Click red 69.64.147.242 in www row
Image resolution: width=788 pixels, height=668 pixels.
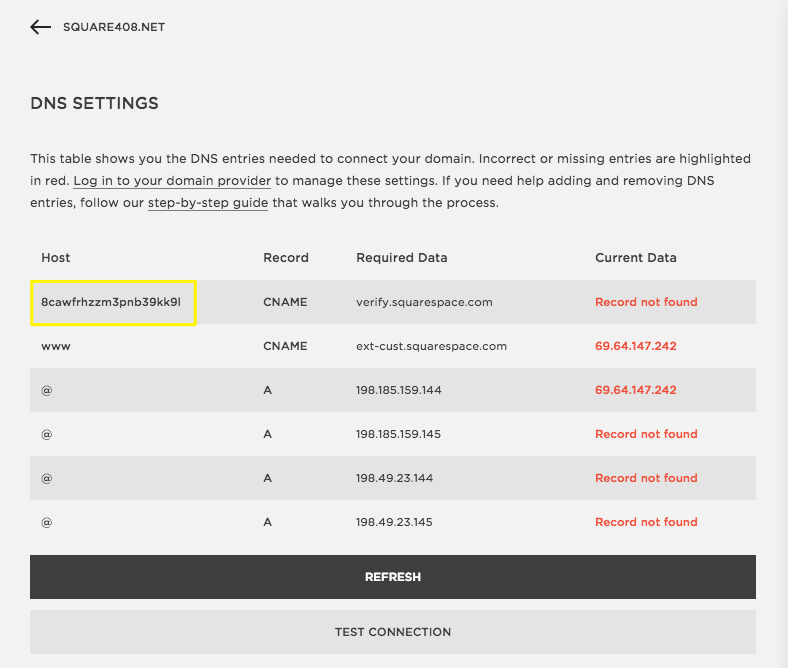pyautogui.click(x=635, y=346)
